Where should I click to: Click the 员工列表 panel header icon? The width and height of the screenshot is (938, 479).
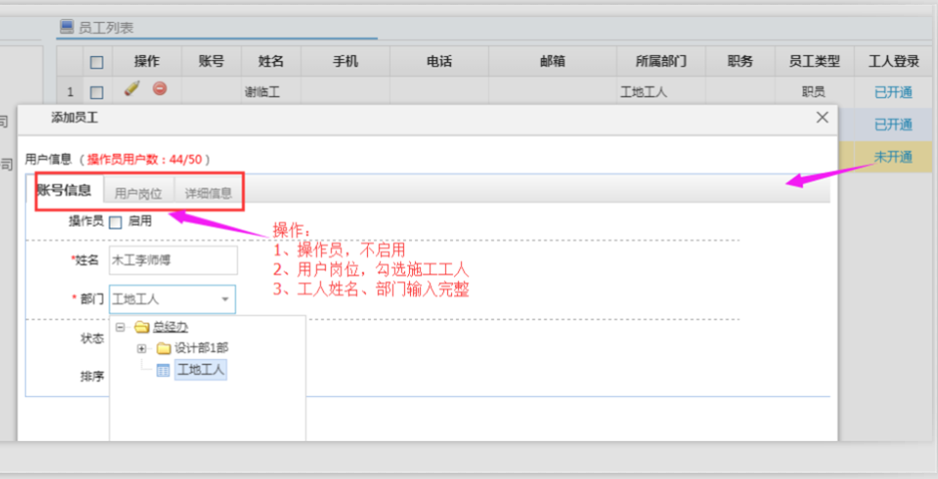click(67, 27)
